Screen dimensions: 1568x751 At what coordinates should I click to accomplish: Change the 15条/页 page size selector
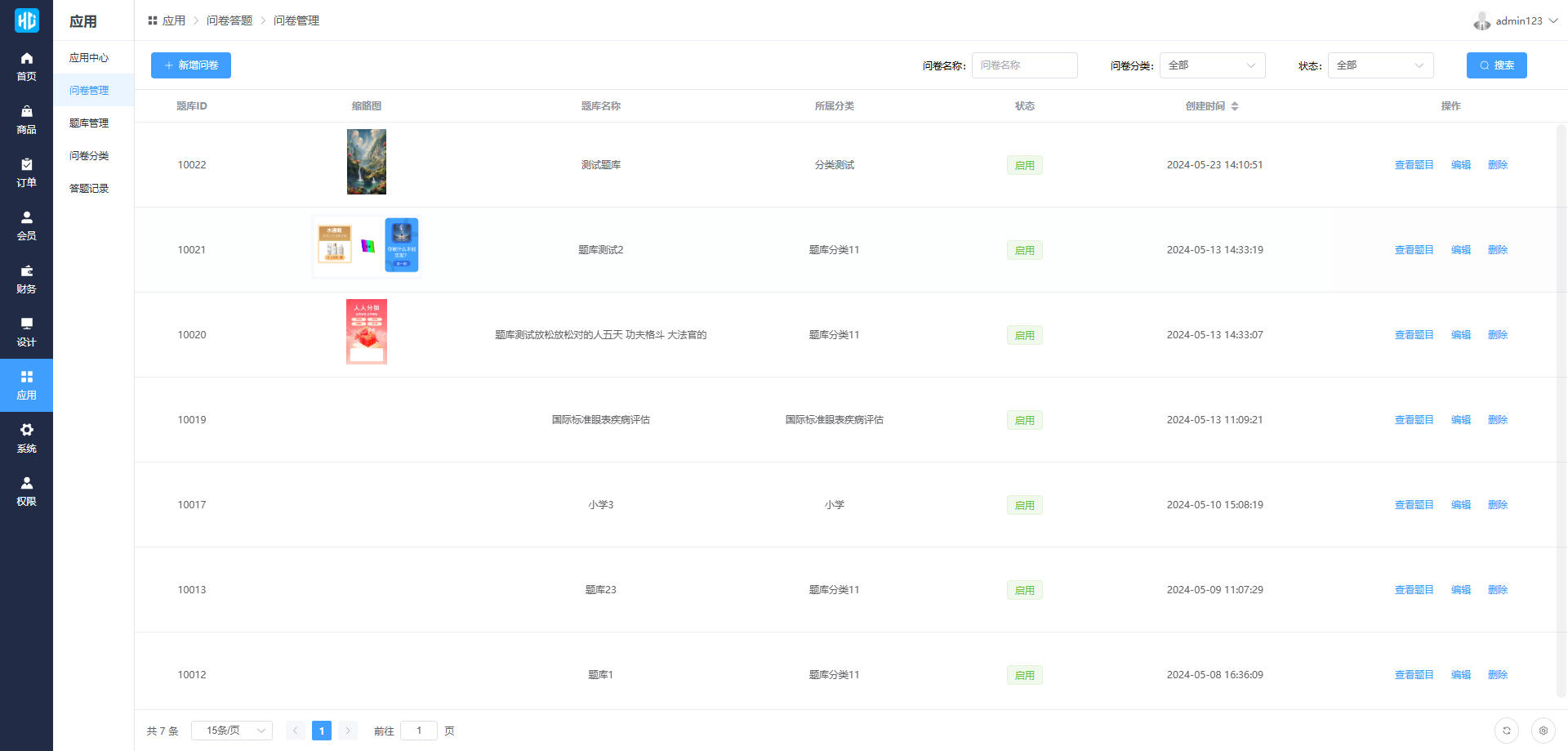point(232,731)
